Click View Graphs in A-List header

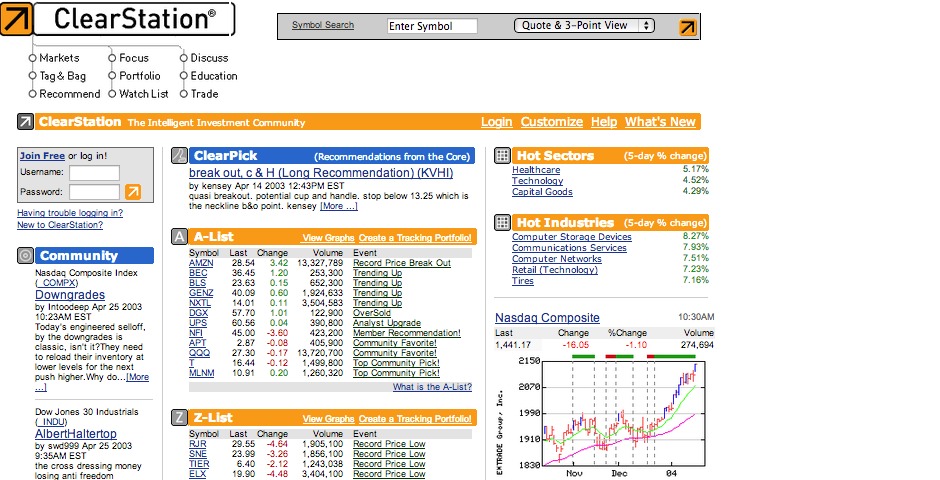[329, 238]
